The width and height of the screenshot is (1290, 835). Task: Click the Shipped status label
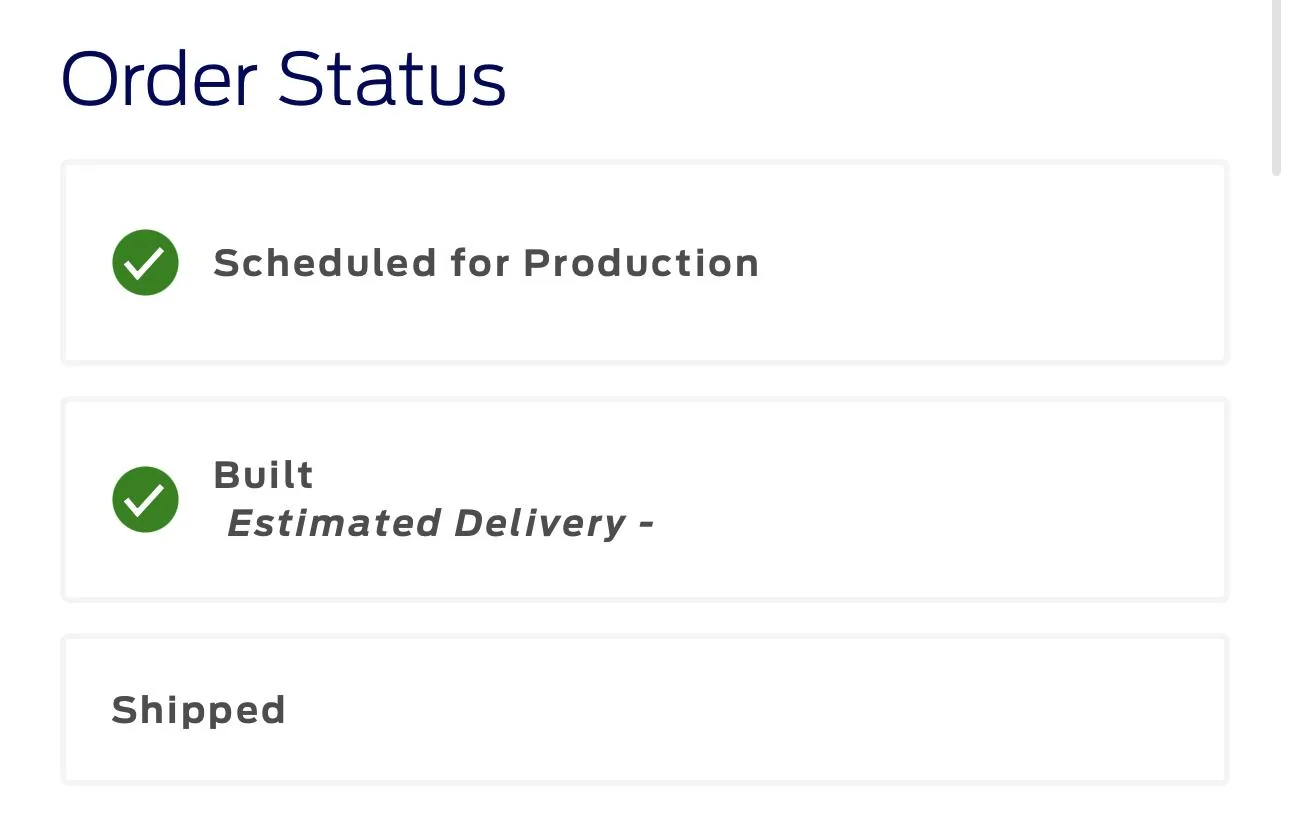198,710
